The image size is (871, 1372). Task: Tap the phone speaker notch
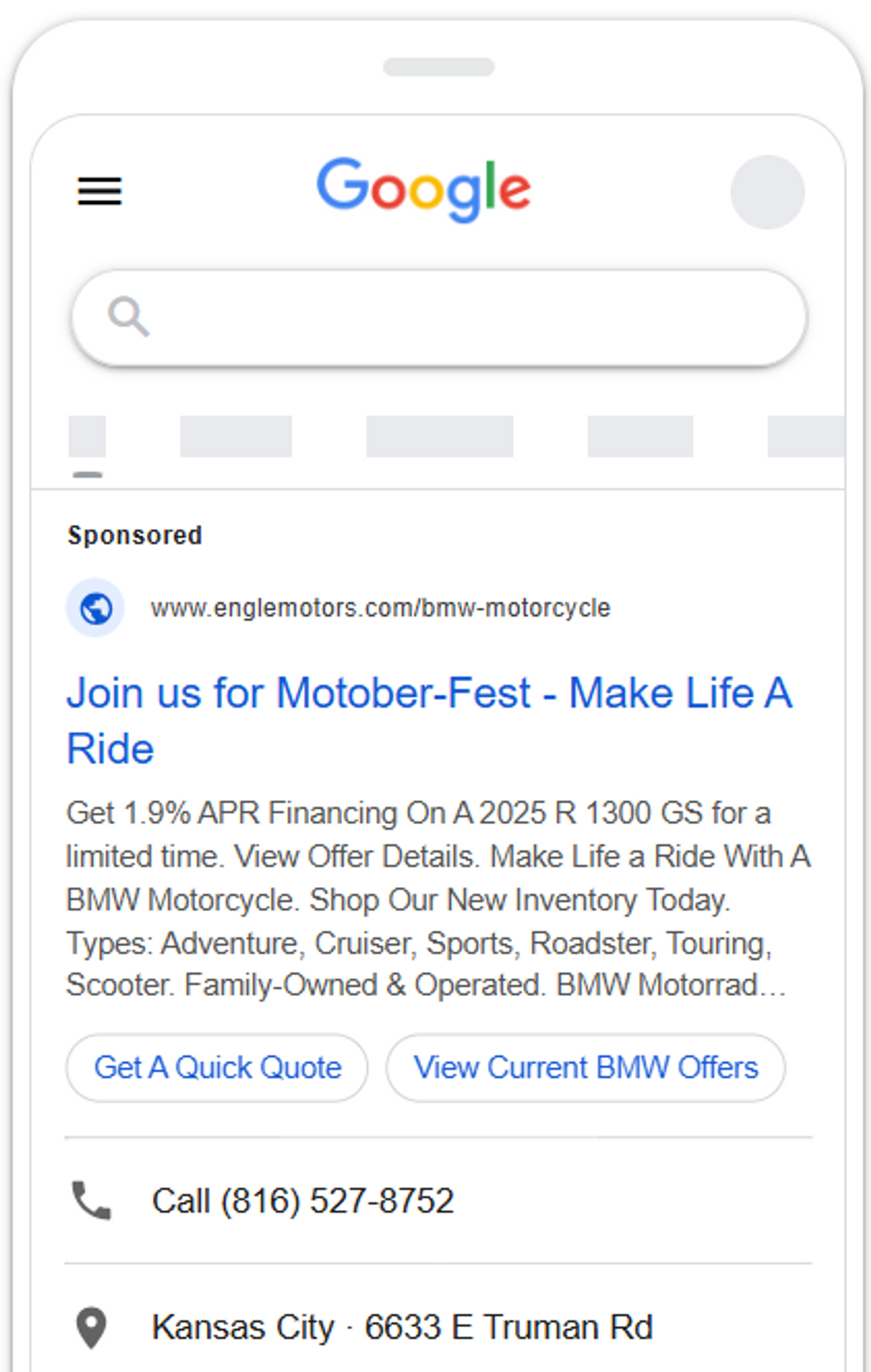[439, 67]
